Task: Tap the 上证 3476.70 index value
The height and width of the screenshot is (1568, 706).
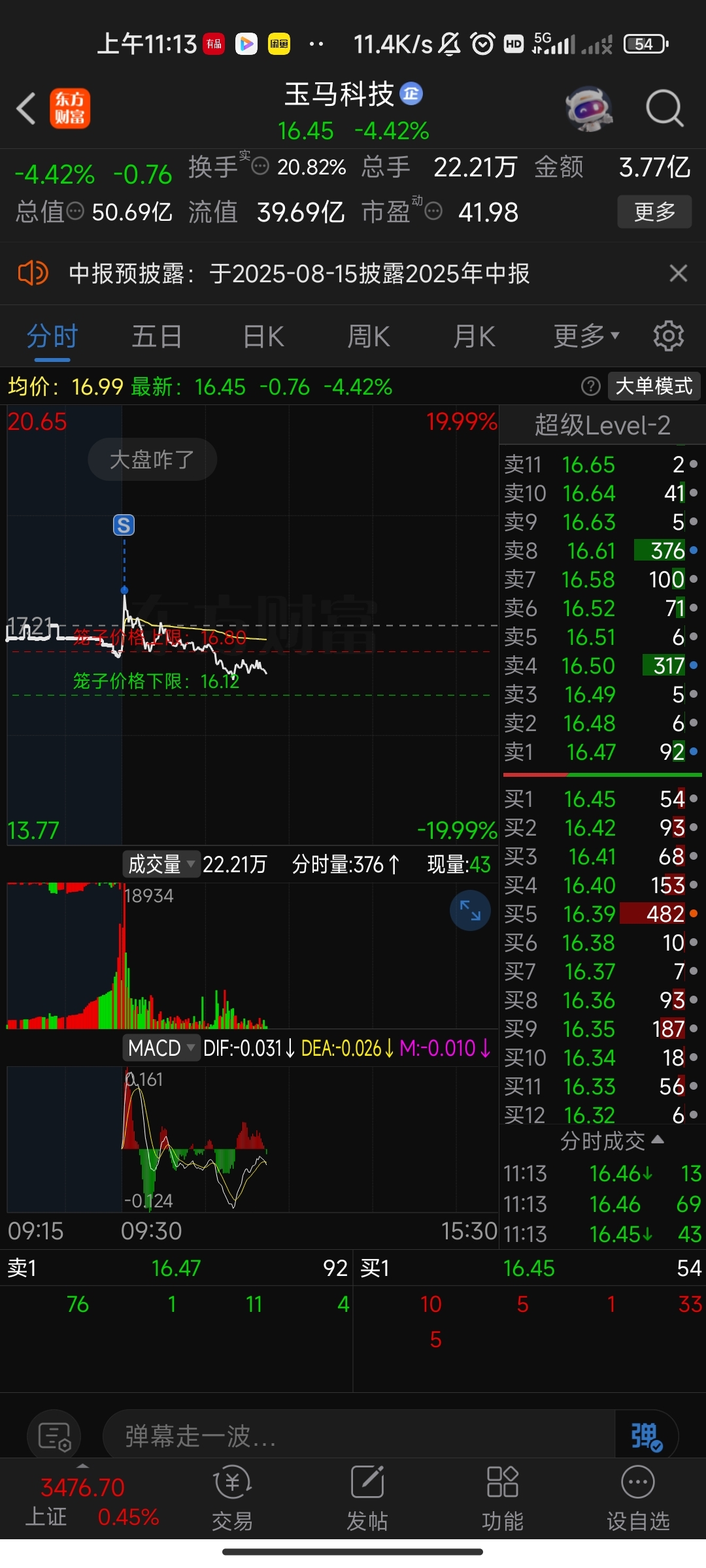Action: pyautogui.click(x=82, y=1488)
